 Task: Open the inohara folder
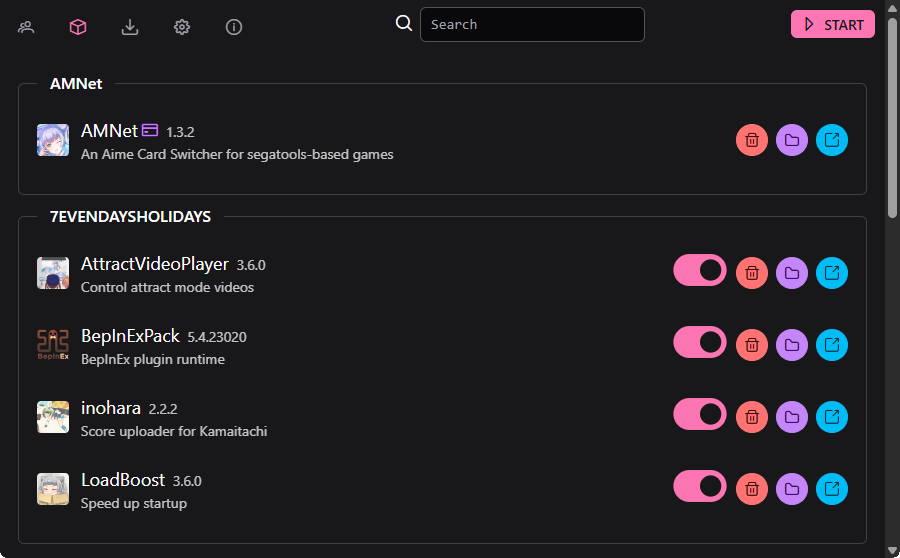(792, 417)
